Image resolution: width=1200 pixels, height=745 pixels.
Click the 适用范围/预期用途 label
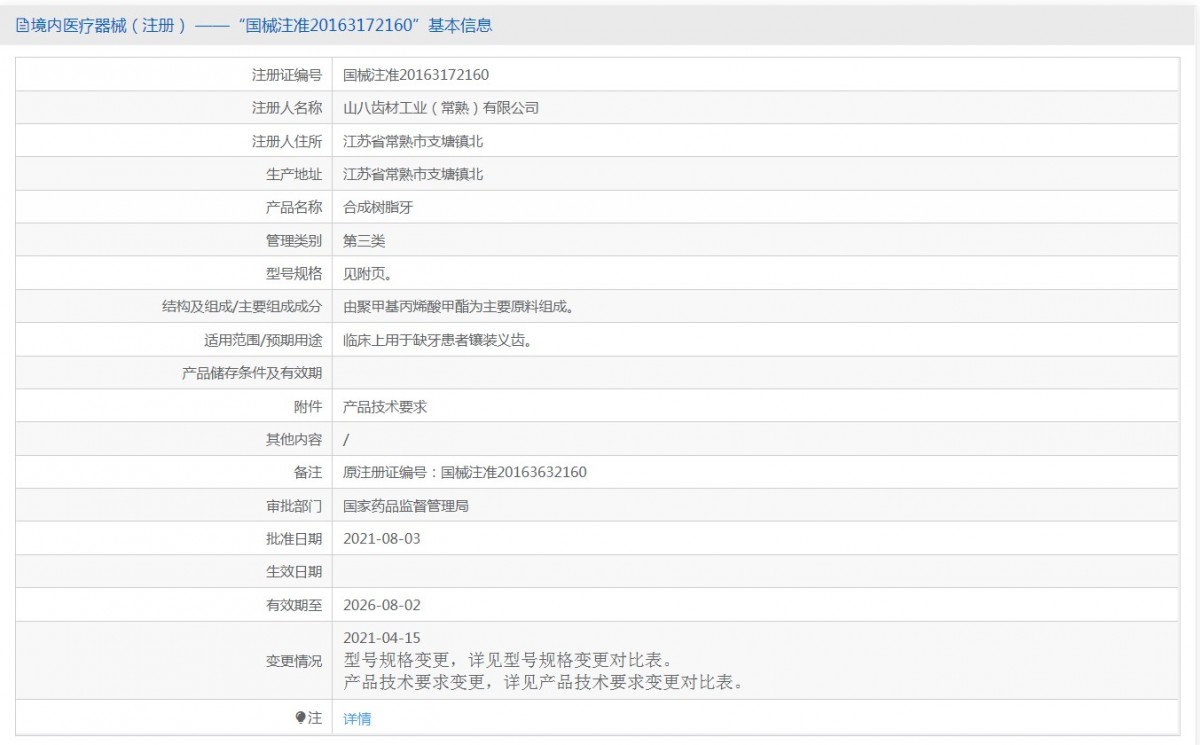[263, 340]
